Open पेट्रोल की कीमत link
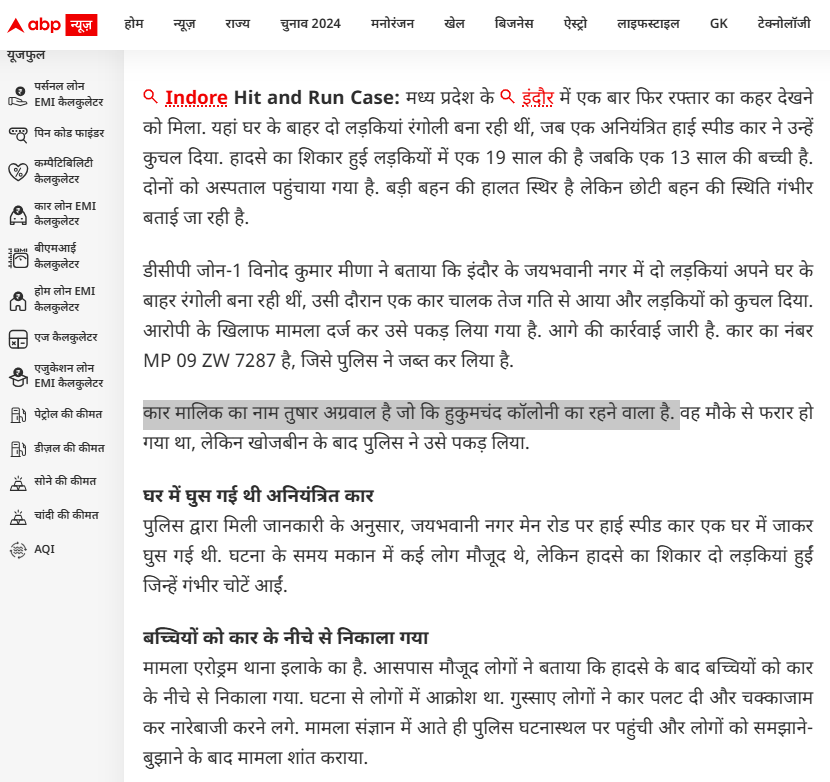This screenshot has width=830, height=782. click(x=68, y=414)
